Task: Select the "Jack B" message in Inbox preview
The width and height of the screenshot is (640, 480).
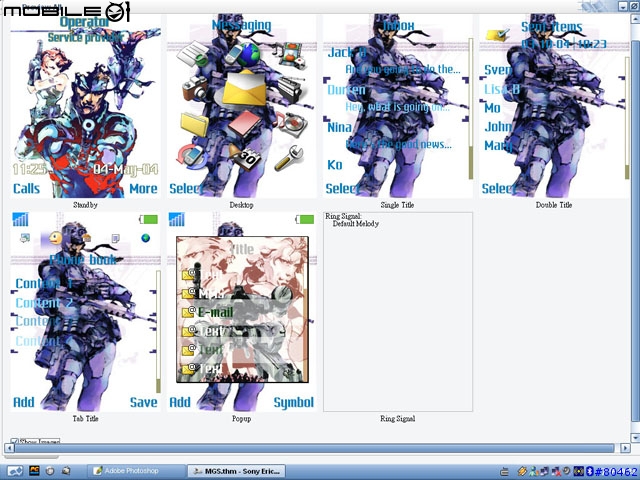Action: (x=347, y=53)
